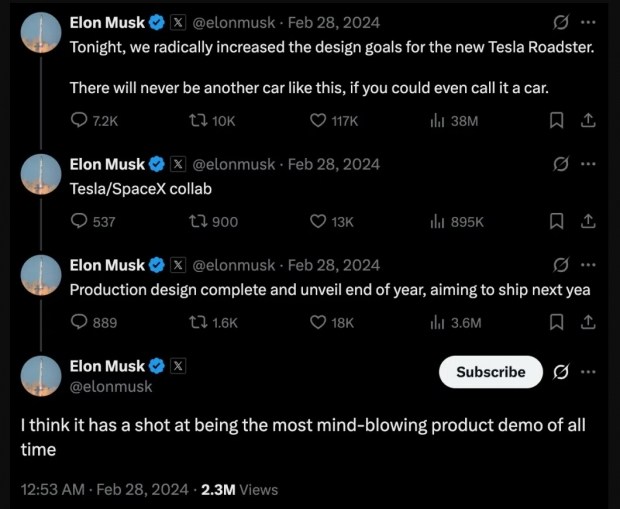Share the Tesla Roadster design goals tweet

point(589,121)
